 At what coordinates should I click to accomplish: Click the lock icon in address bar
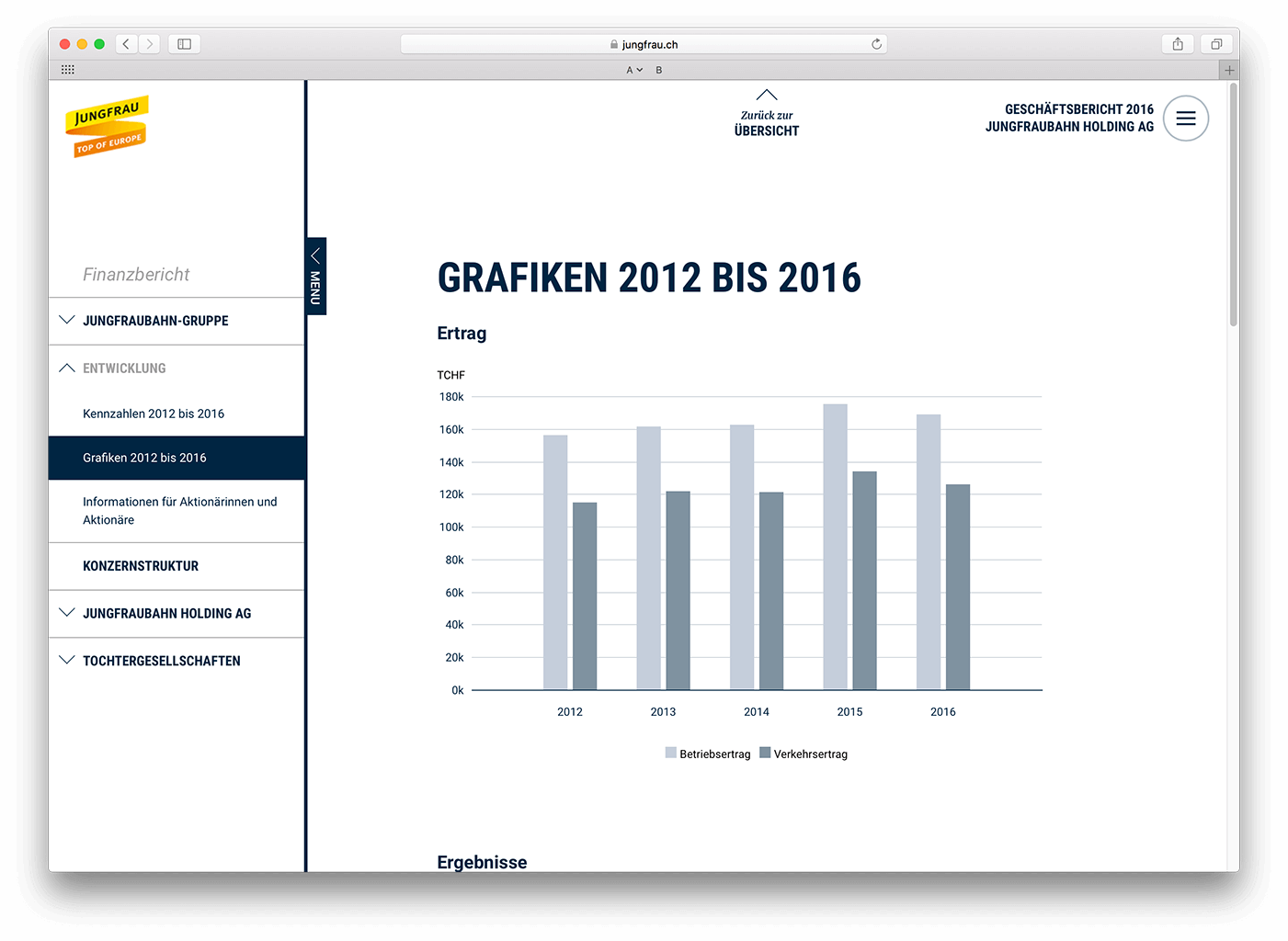(x=614, y=44)
